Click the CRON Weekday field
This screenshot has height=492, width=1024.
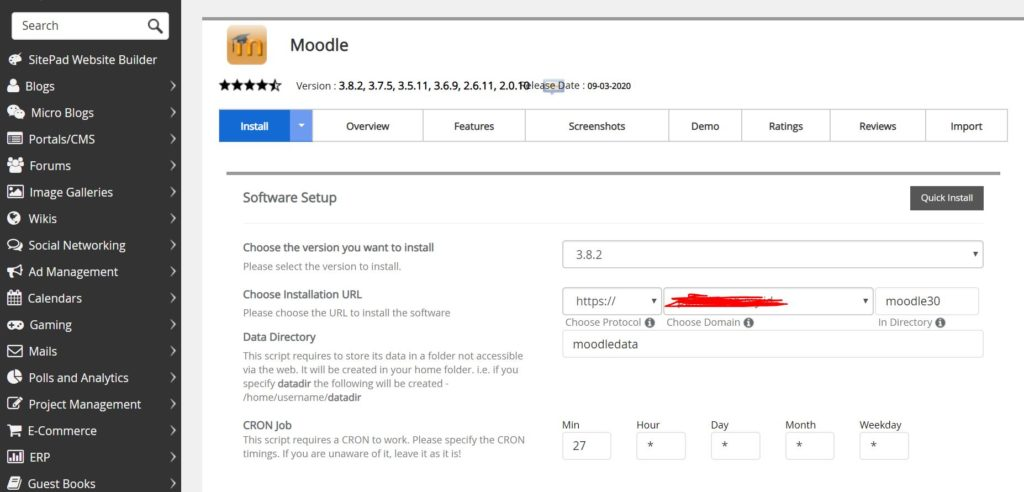pyautogui.click(x=884, y=446)
